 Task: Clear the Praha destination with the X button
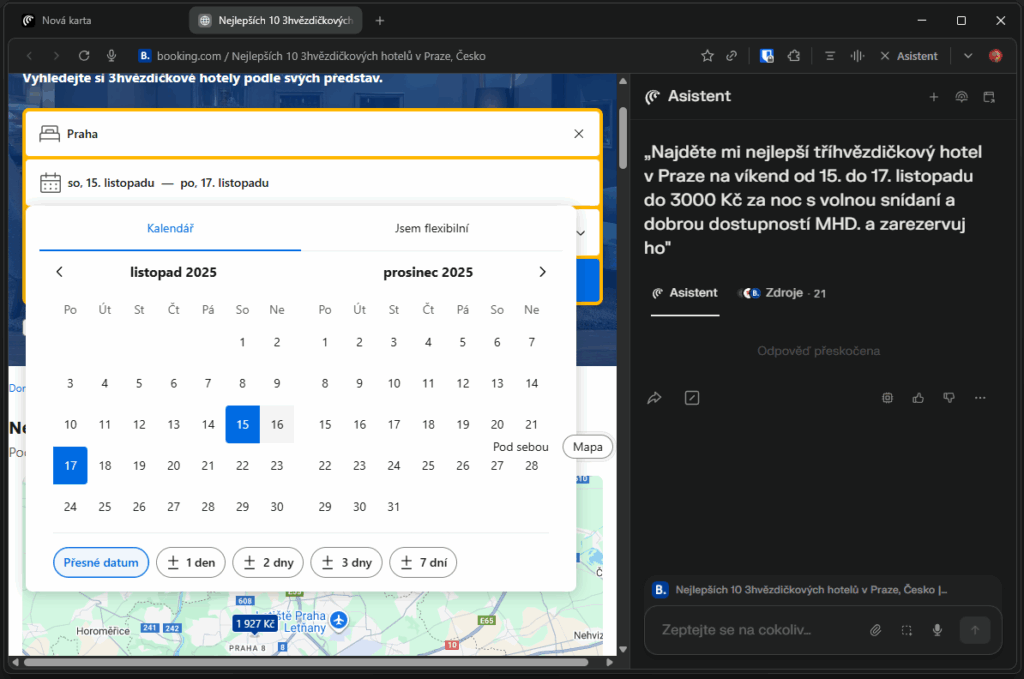pyautogui.click(x=578, y=133)
